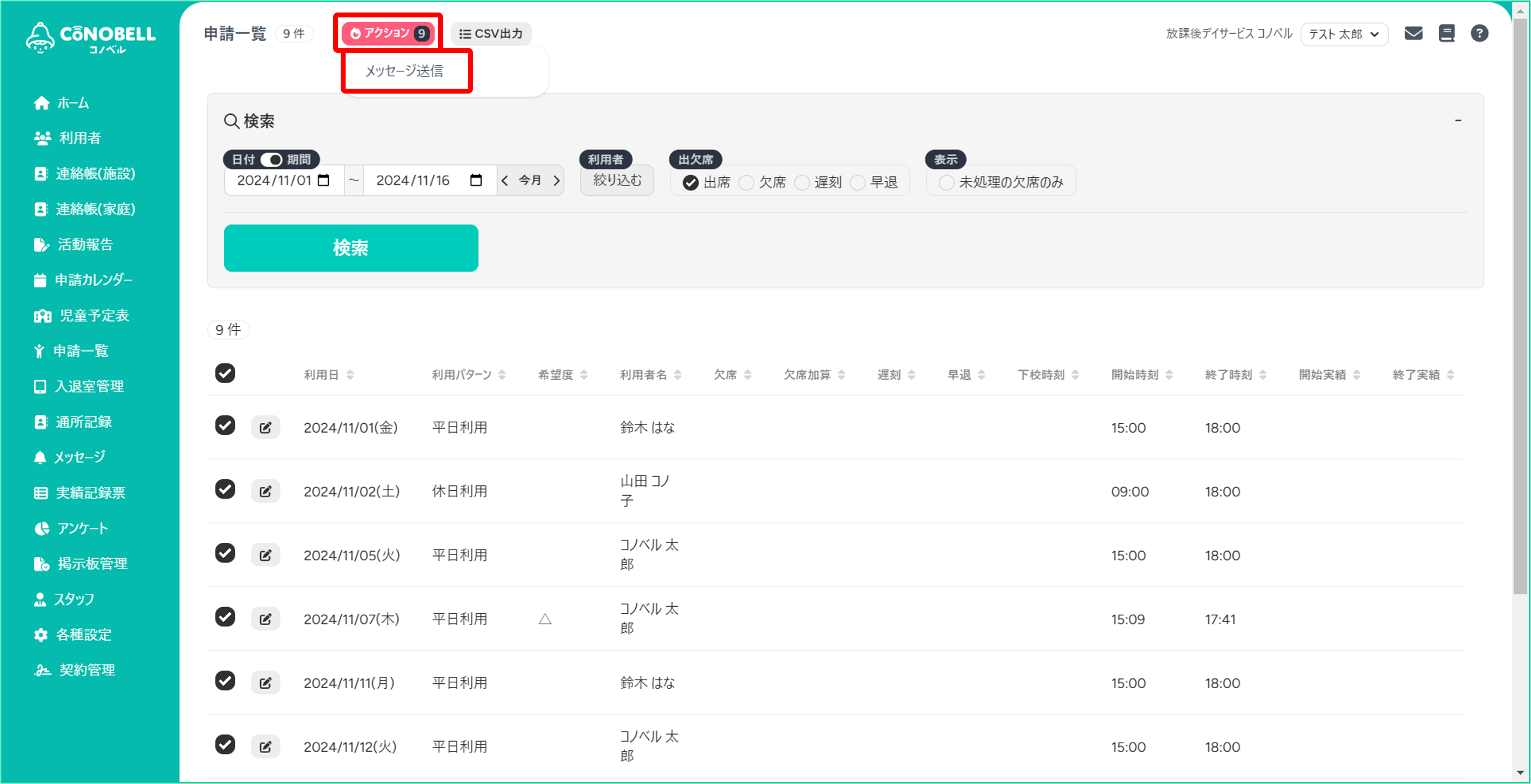
Task: Collapse the 検索 panel with minus
Action: [x=1458, y=121]
